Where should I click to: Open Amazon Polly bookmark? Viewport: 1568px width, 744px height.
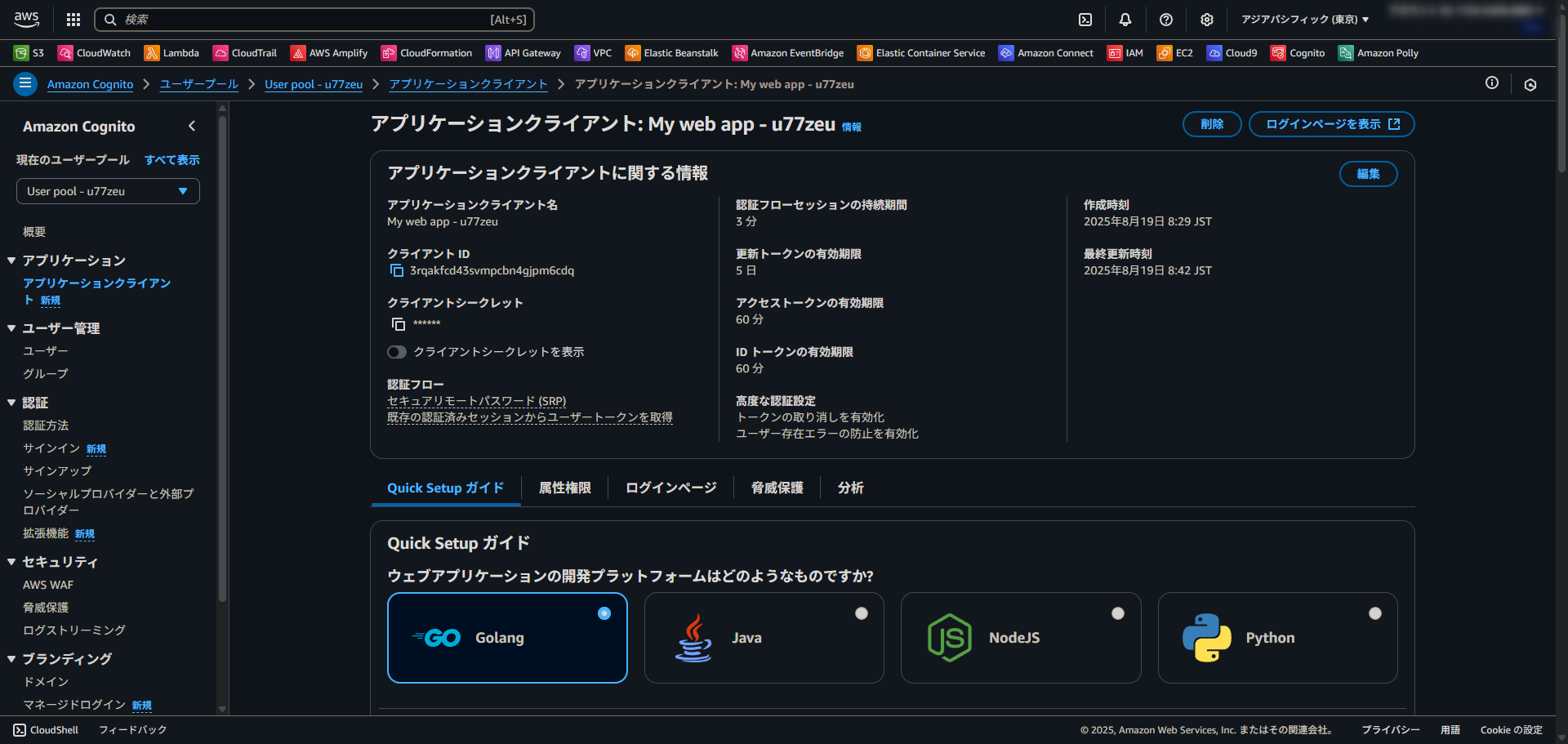[1379, 53]
